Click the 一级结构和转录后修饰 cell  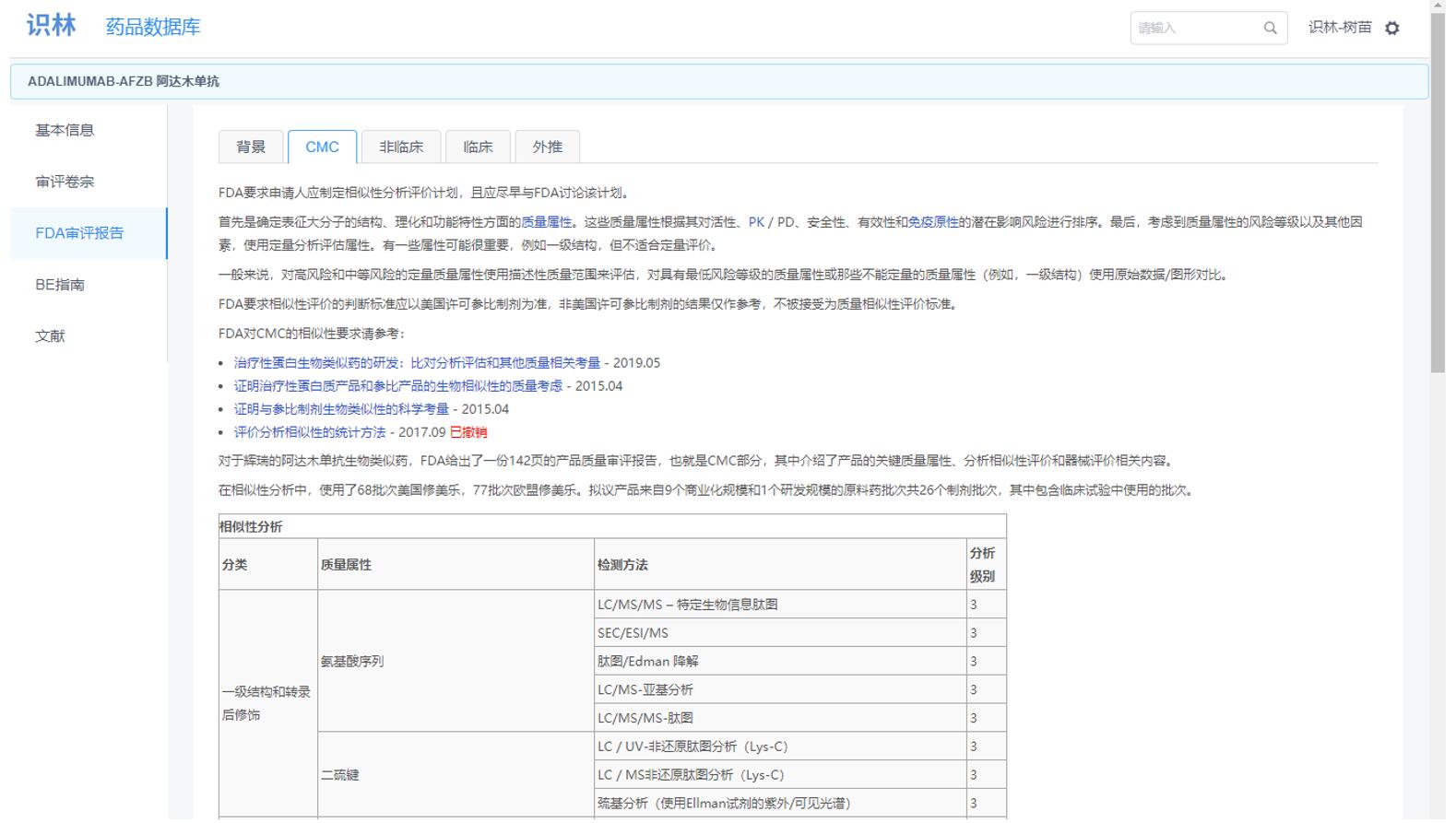(268, 703)
